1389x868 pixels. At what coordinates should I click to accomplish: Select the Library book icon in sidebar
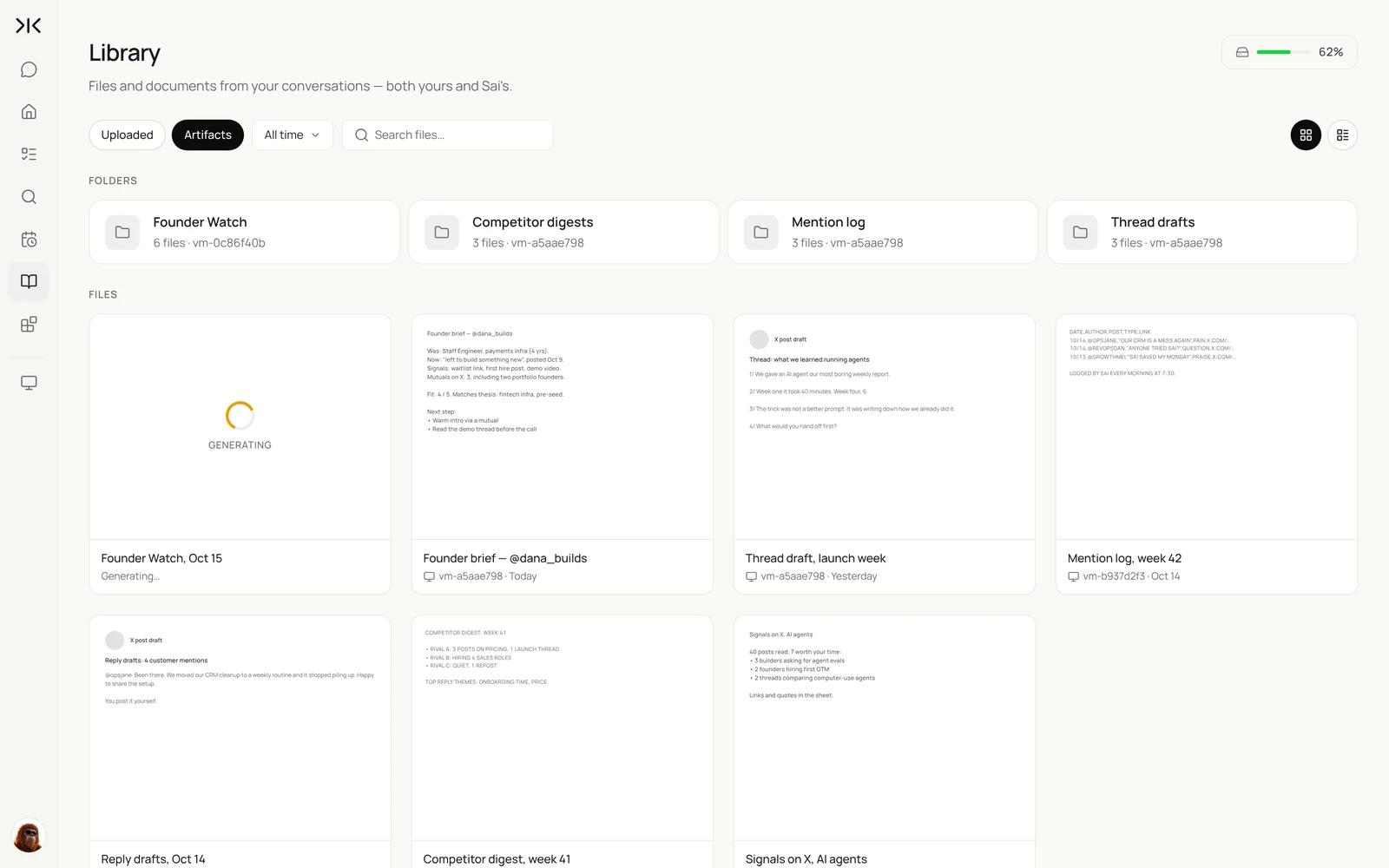point(29,281)
